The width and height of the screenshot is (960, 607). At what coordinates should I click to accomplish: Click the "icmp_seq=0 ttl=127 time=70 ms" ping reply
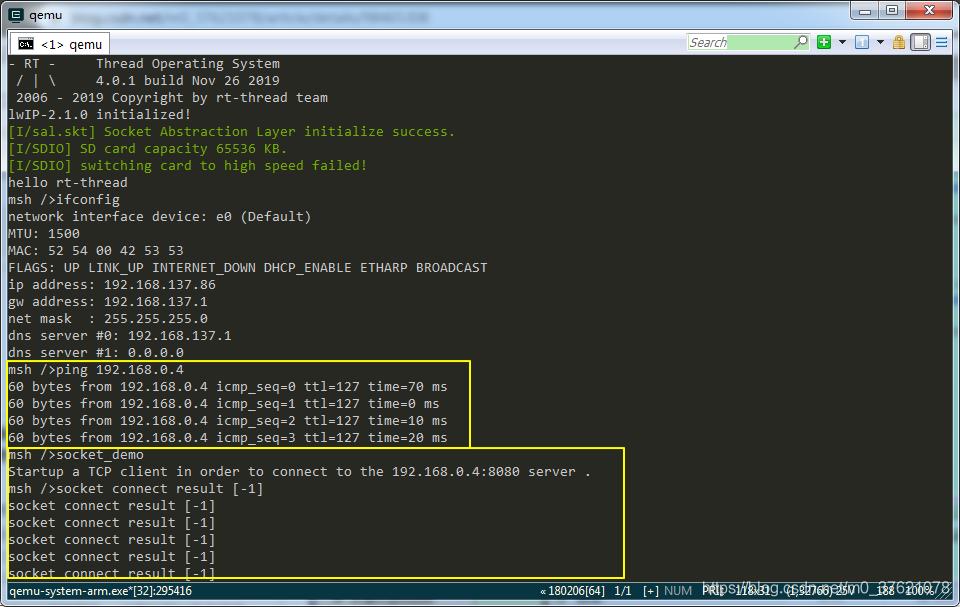click(332, 387)
